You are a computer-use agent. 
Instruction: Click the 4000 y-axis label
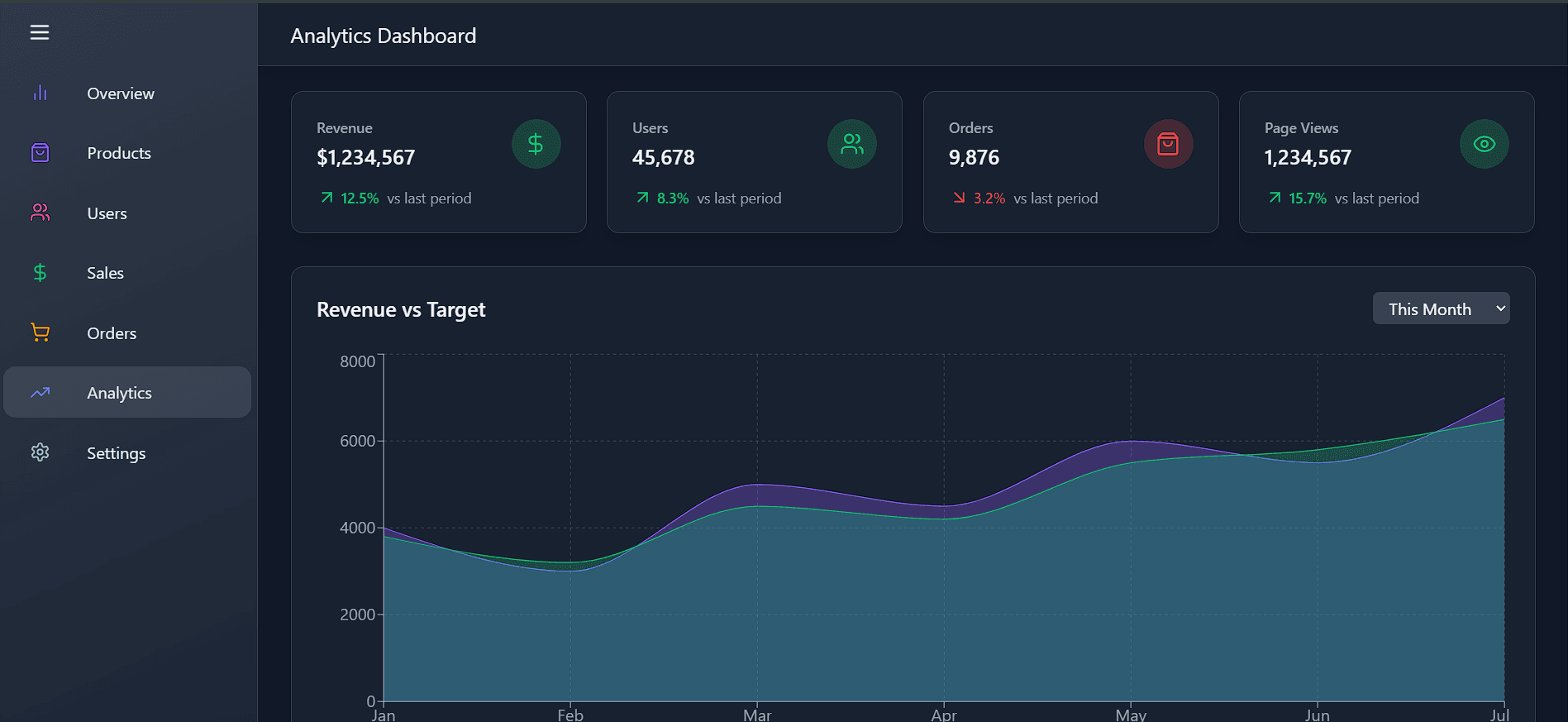click(x=357, y=528)
